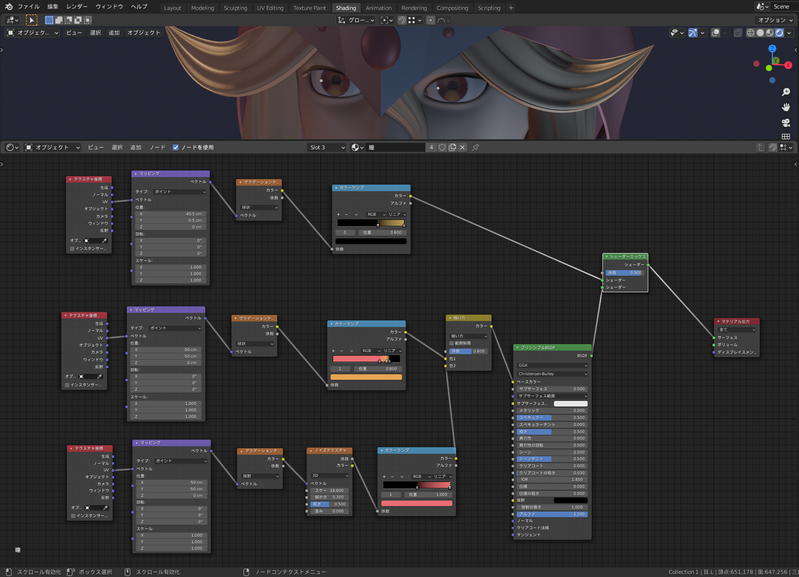
Task: Open the Slot 3 material slot dropdown
Action: (326, 147)
